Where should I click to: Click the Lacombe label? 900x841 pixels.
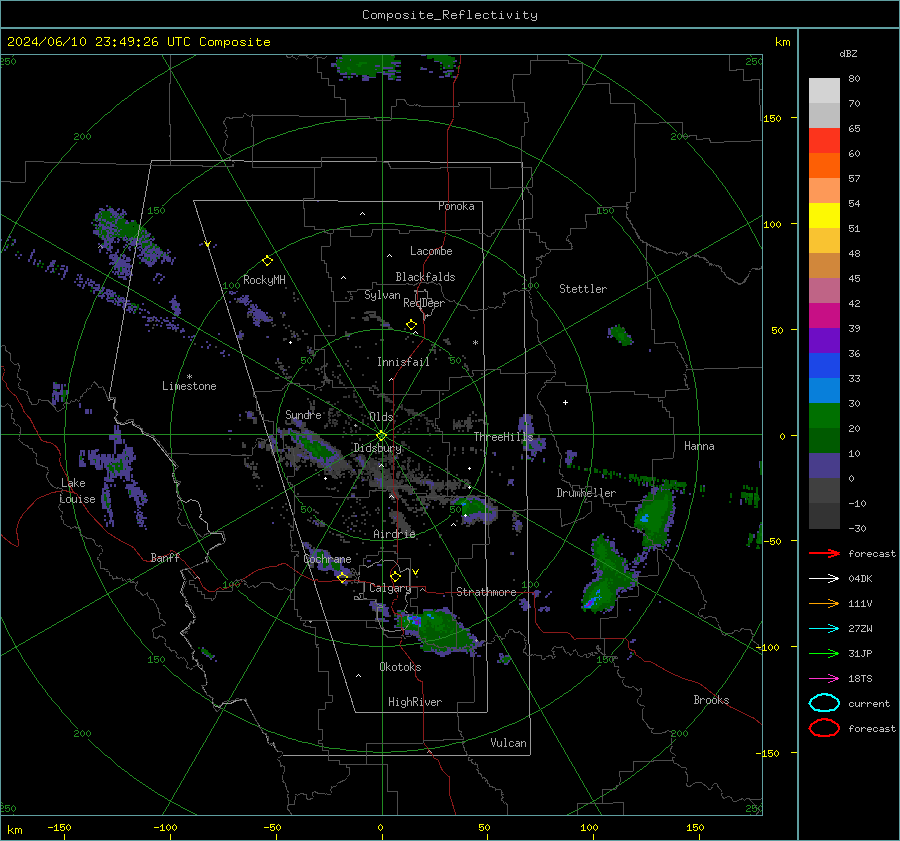tap(431, 251)
